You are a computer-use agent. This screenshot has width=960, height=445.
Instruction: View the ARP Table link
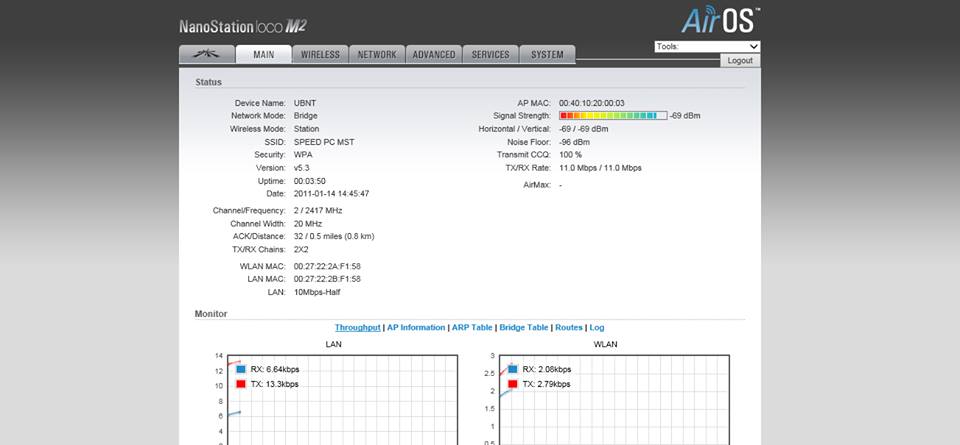coord(472,327)
